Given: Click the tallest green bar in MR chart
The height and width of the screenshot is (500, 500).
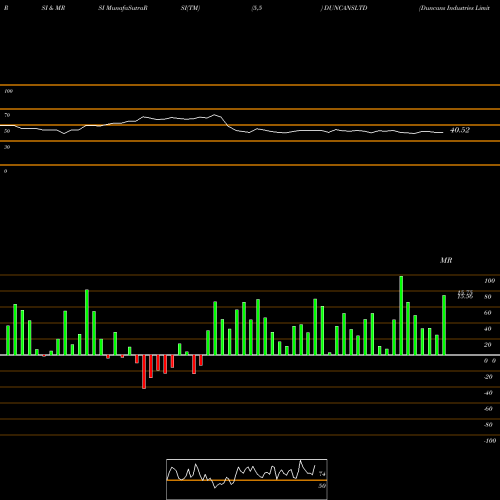Looking at the screenshot, I should pos(401,315).
